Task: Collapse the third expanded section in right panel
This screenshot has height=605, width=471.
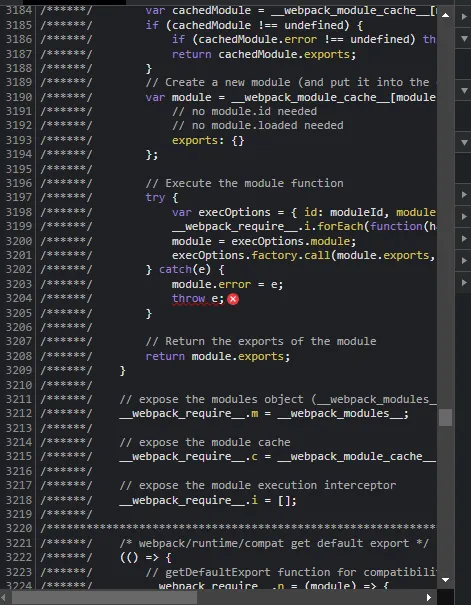Action: [464, 143]
